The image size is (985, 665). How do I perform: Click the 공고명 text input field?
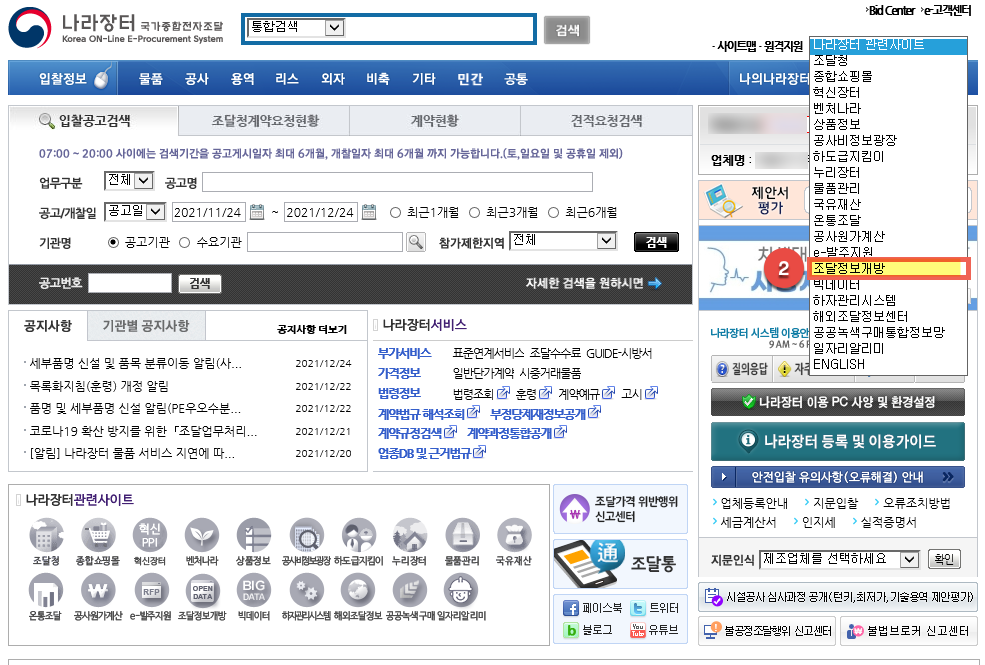397,182
